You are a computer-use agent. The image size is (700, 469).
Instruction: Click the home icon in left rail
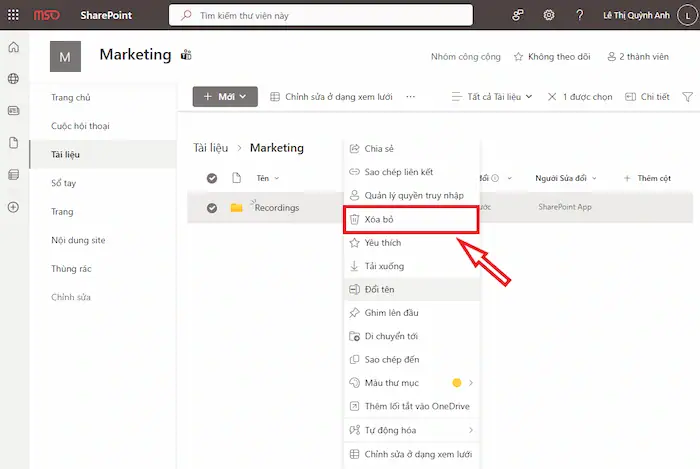point(13,47)
